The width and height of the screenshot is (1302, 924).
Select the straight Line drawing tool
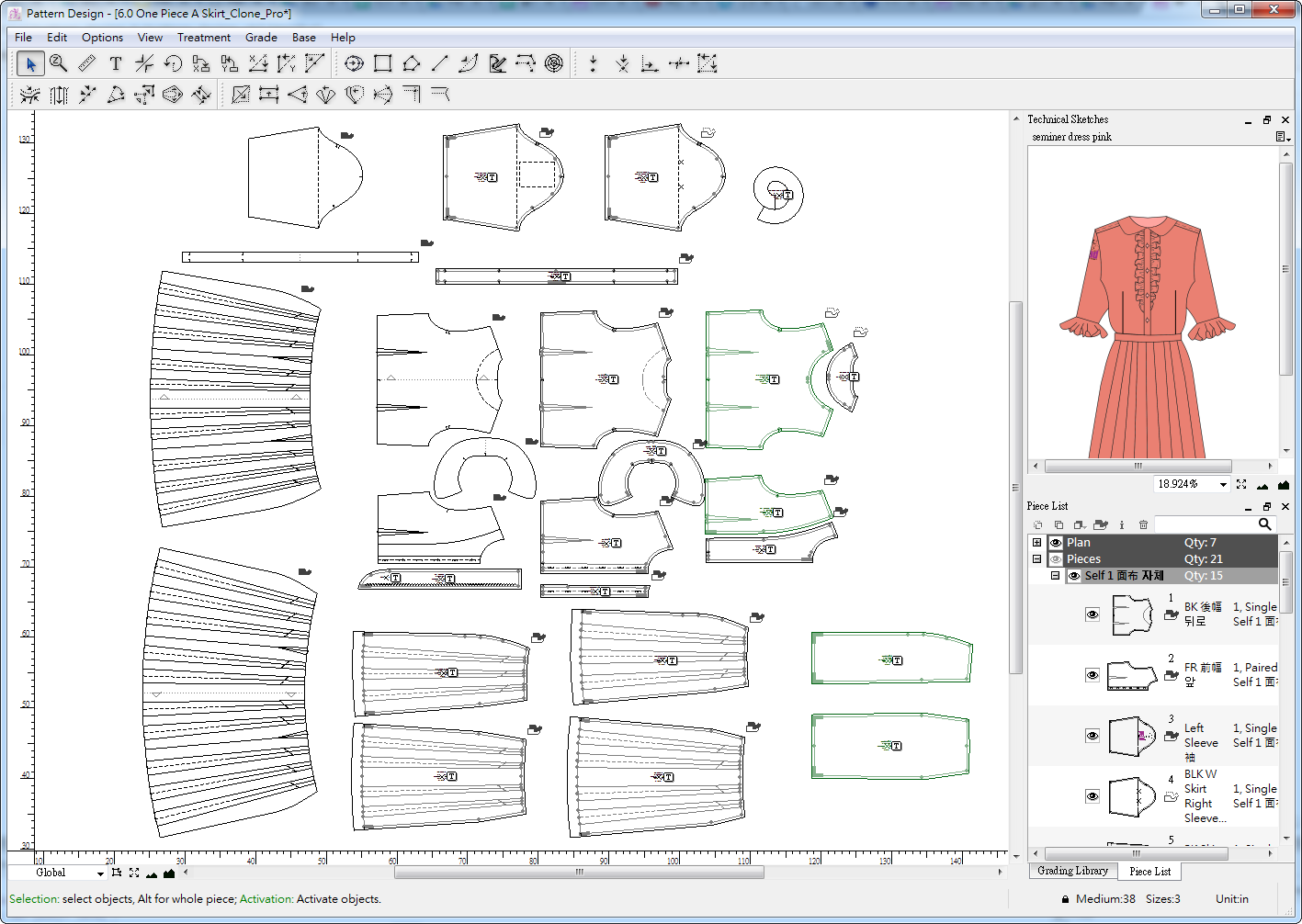click(x=440, y=63)
